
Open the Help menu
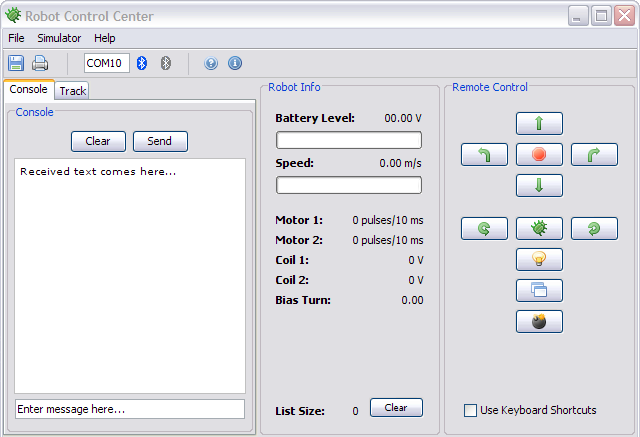[x=105, y=38]
